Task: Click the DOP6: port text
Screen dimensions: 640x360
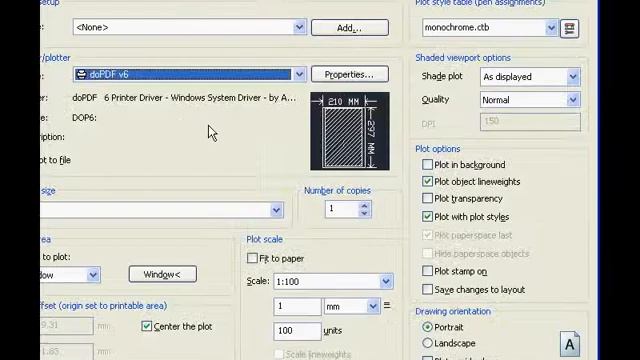Action: tap(84, 118)
